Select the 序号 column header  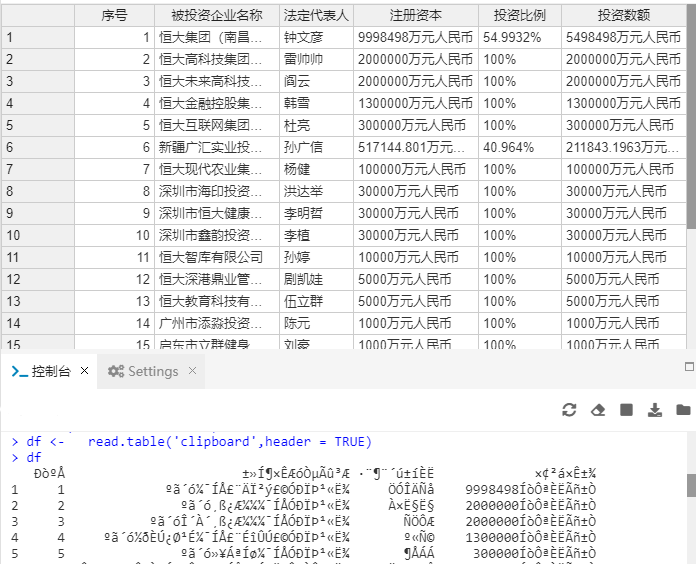pos(114,16)
